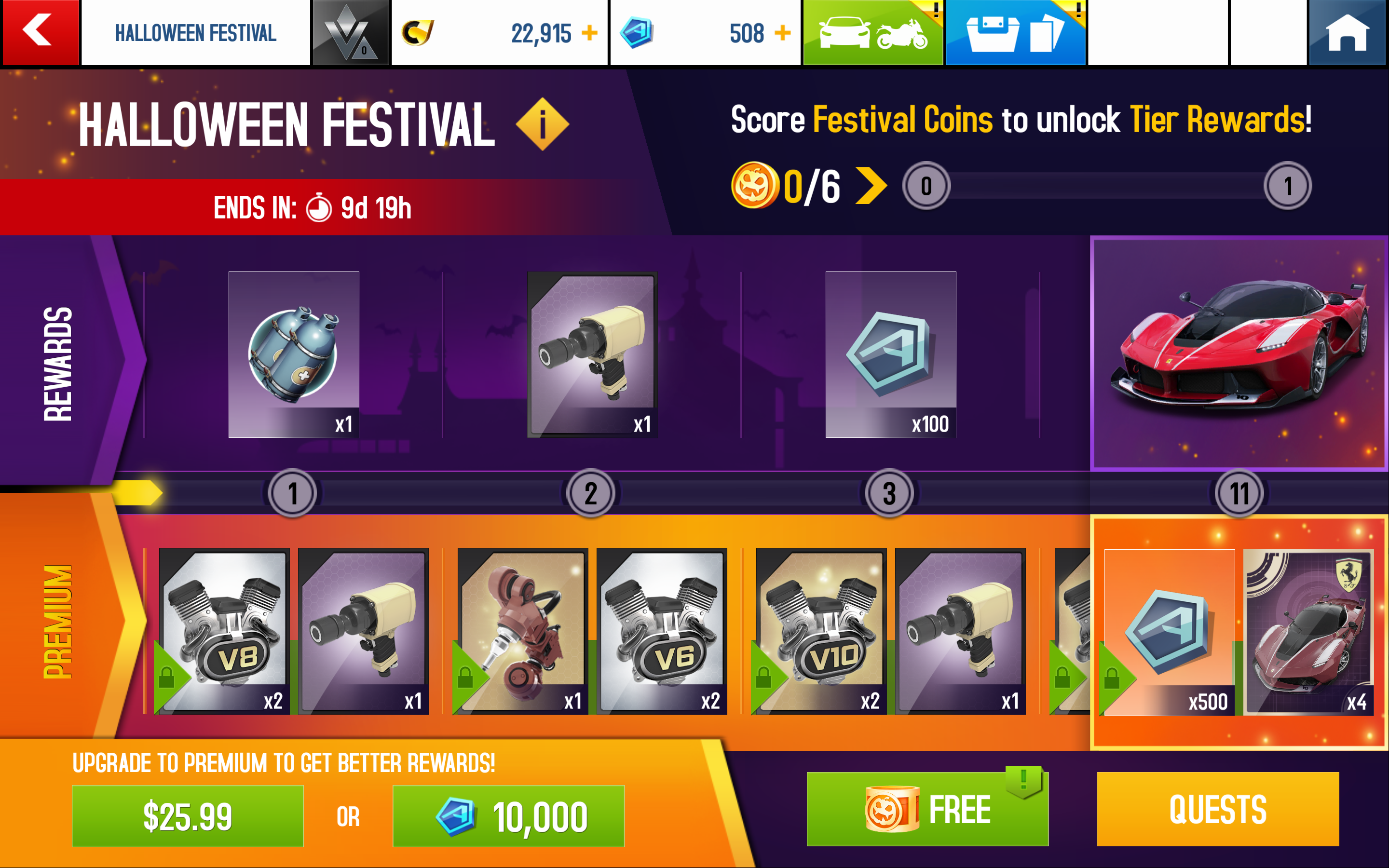The image size is (1389, 868).
Task: Tap the pumpkin Festival Coin icon
Action: pyautogui.click(x=755, y=185)
